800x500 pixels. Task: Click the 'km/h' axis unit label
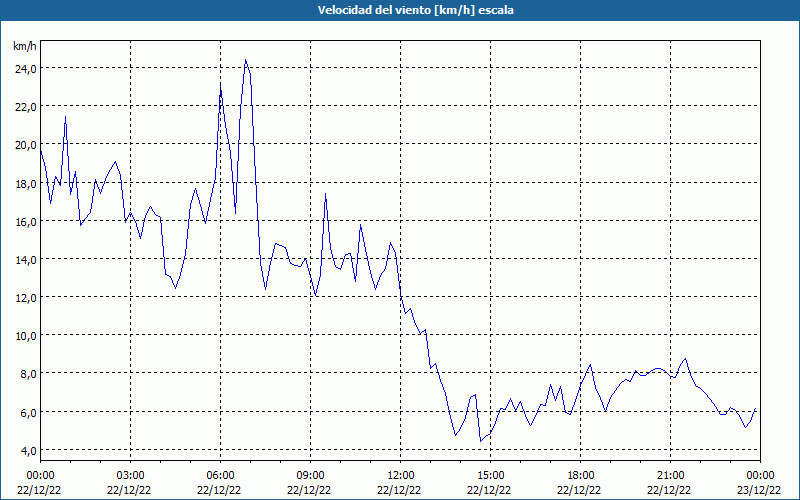[x=24, y=46]
